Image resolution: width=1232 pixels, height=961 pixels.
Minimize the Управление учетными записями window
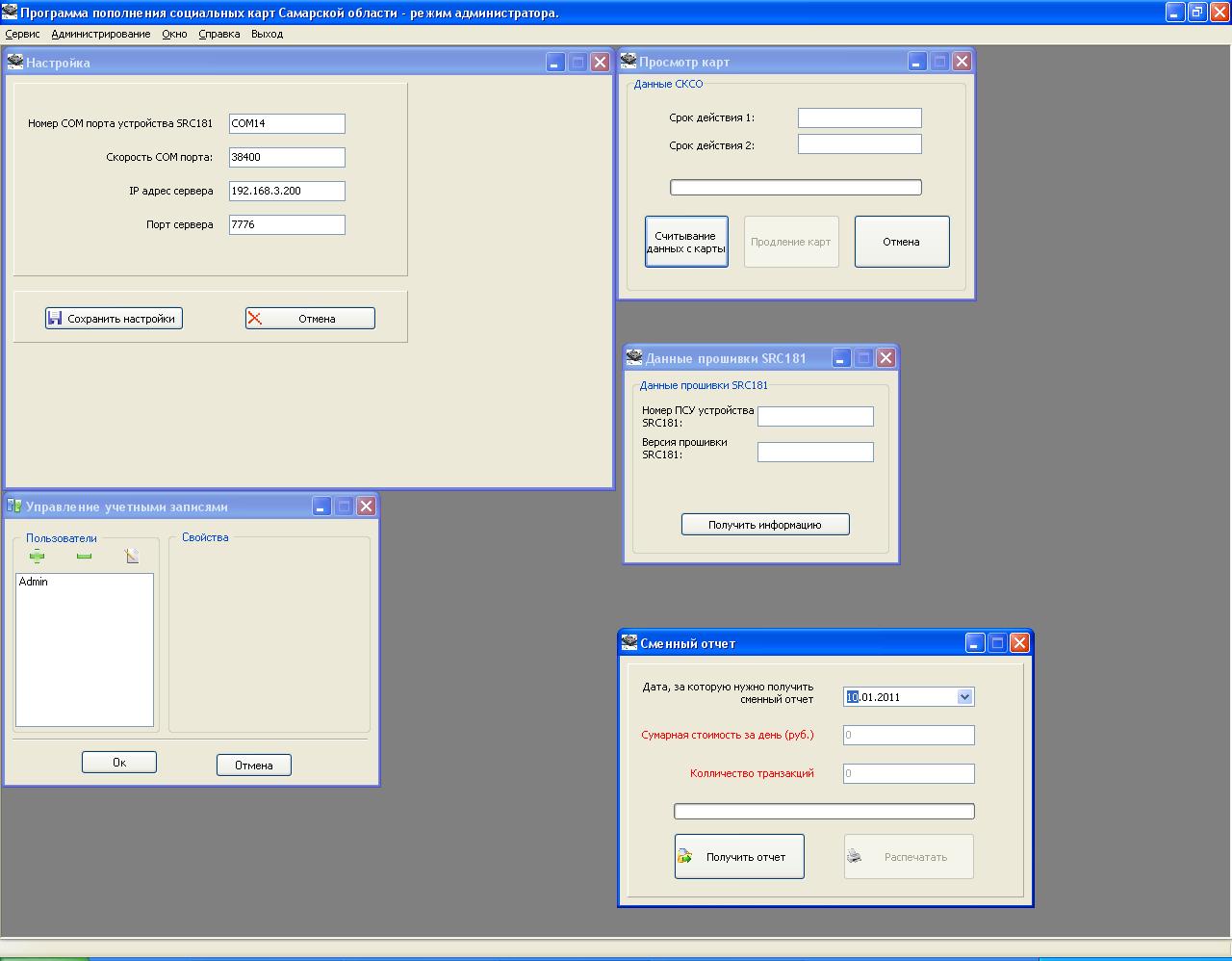click(x=321, y=506)
